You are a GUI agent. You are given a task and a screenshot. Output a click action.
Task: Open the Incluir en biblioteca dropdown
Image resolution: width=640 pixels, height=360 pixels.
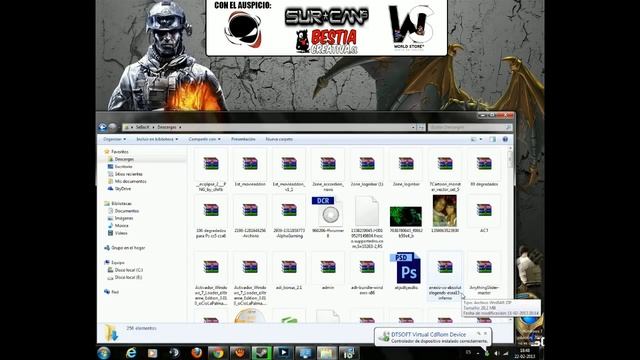coord(157,139)
